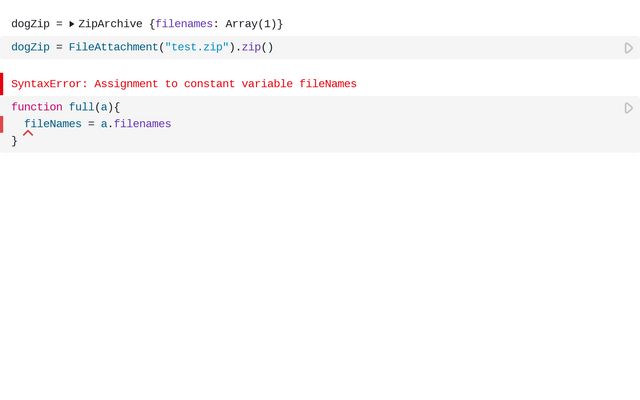Click the ZipArchive label in output
This screenshot has height=400, width=640.
coord(110,24)
